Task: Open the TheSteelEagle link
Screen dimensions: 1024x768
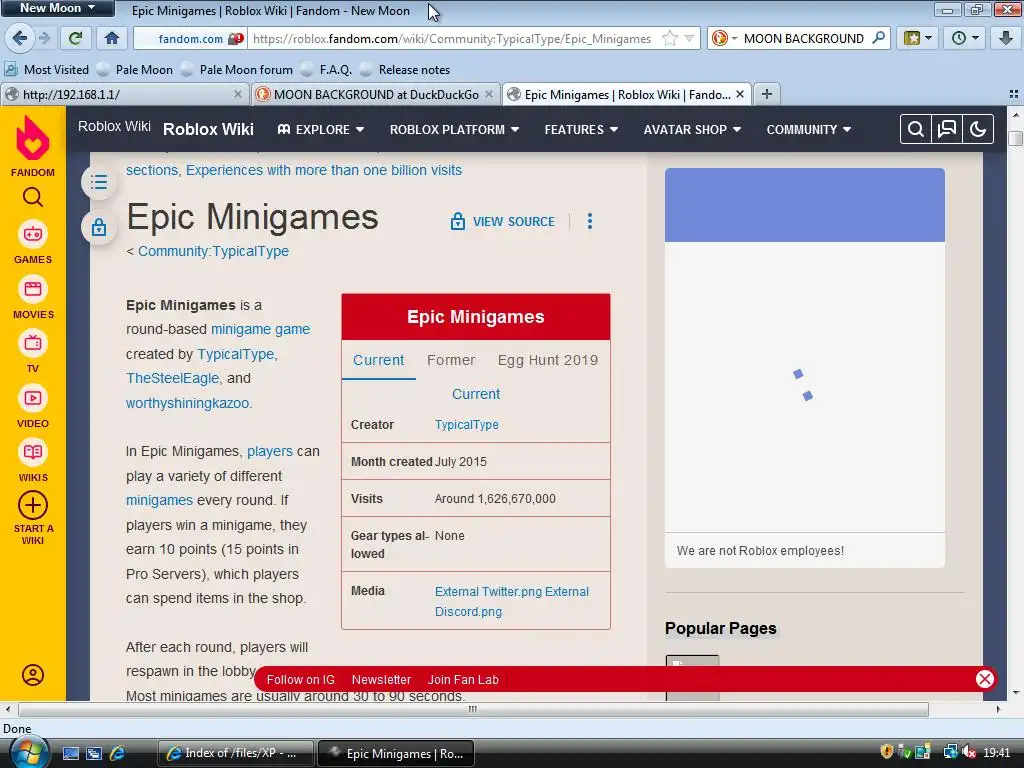Action: point(172,378)
